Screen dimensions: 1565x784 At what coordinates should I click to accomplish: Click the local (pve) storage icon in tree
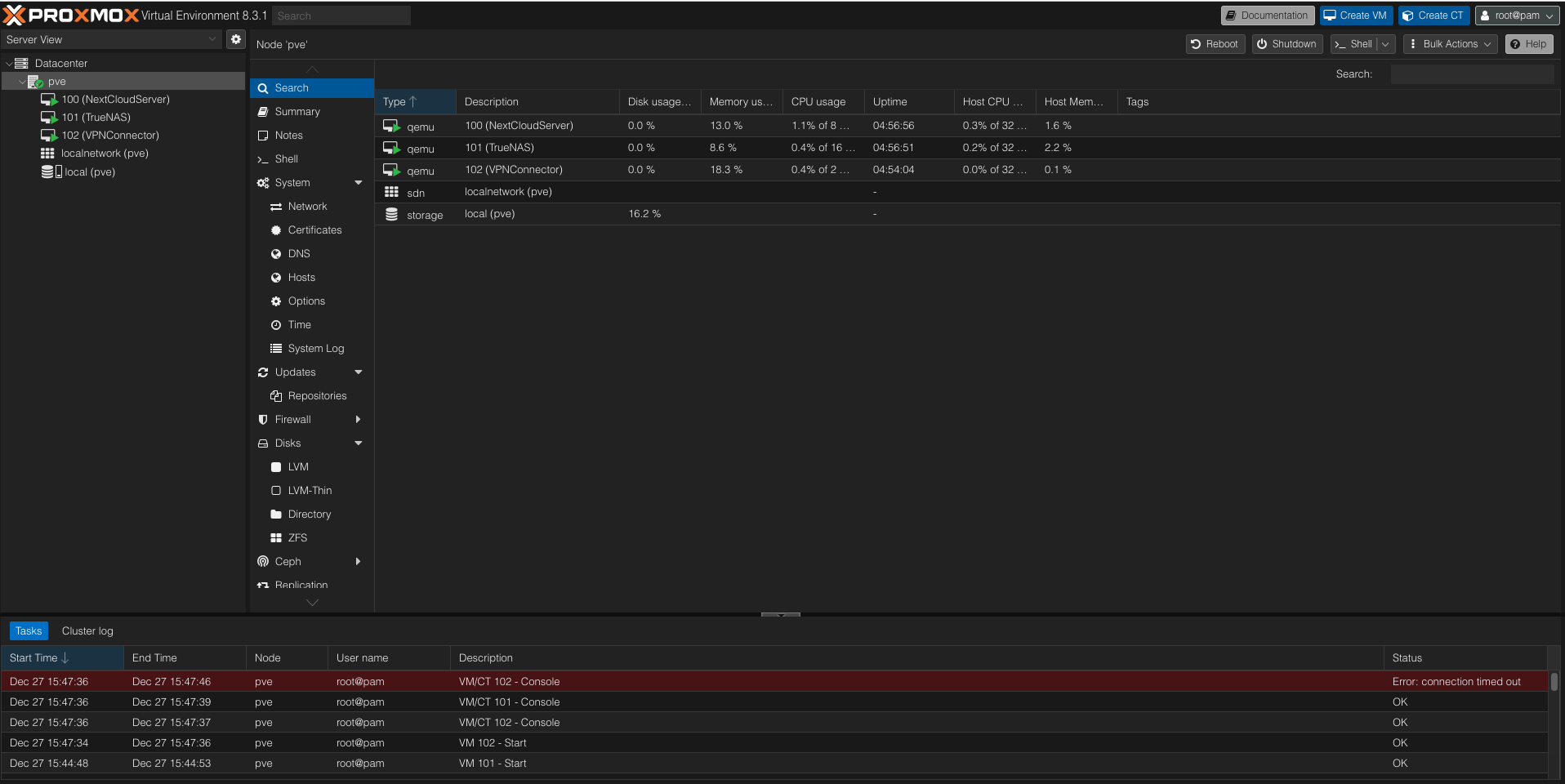51,171
